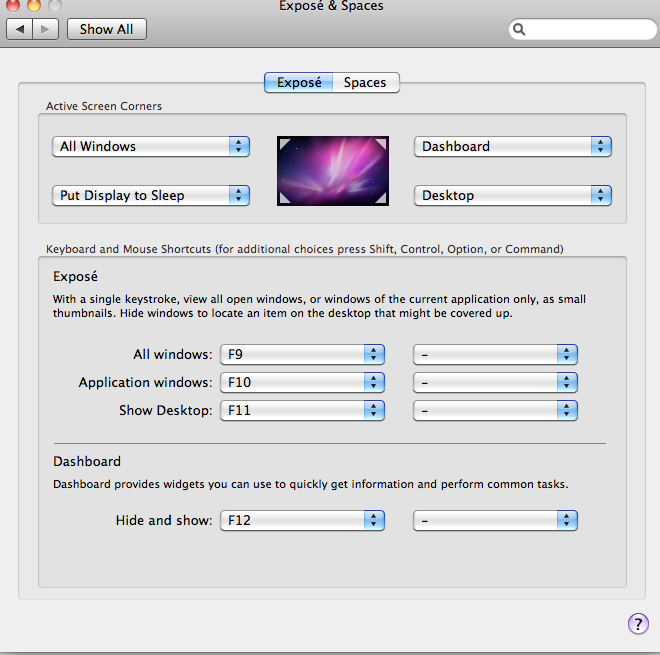
Task: Click the 'All windows:' label
Action: (173, 354)
